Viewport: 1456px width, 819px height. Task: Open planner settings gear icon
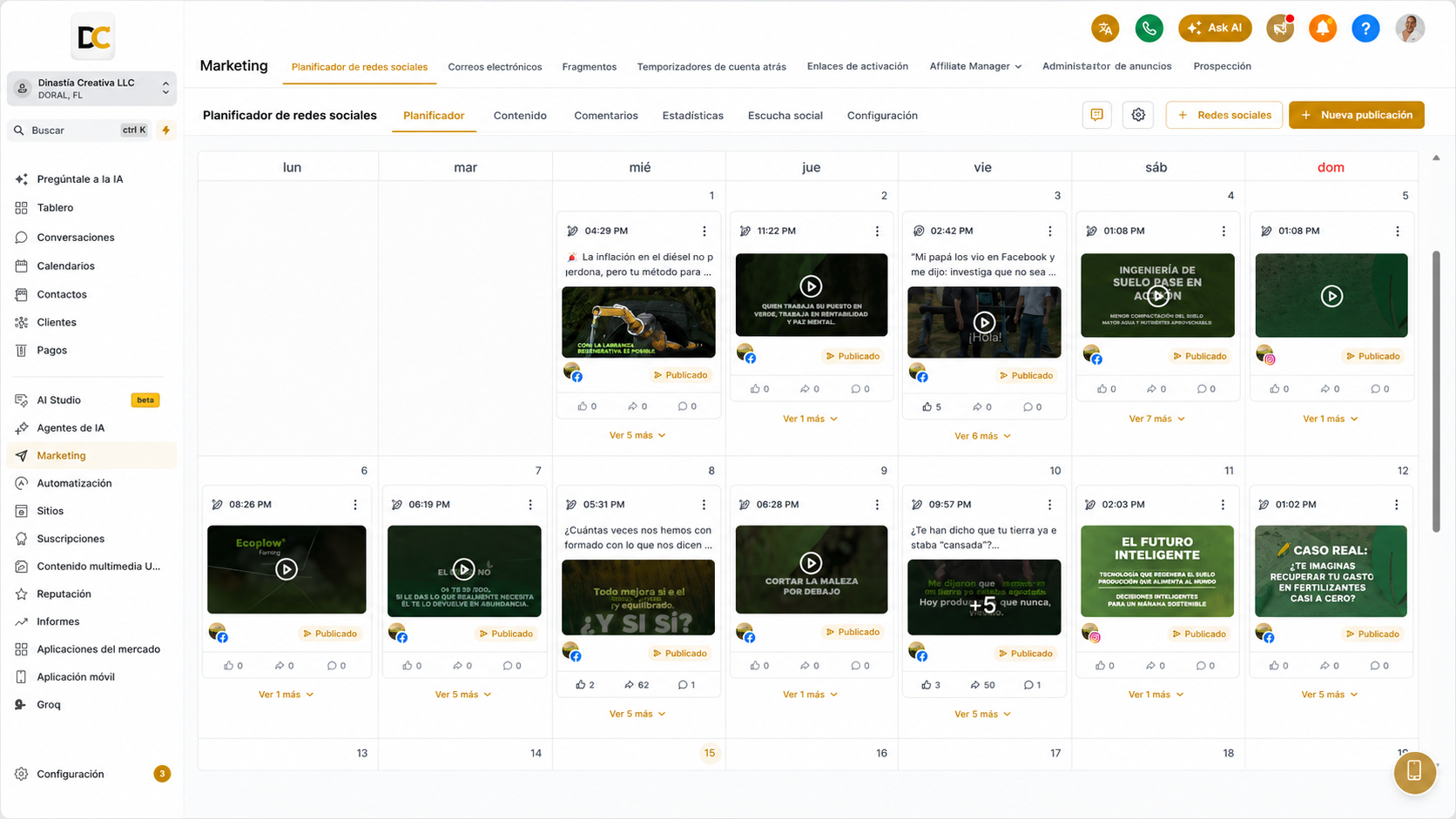point(1138,115)
